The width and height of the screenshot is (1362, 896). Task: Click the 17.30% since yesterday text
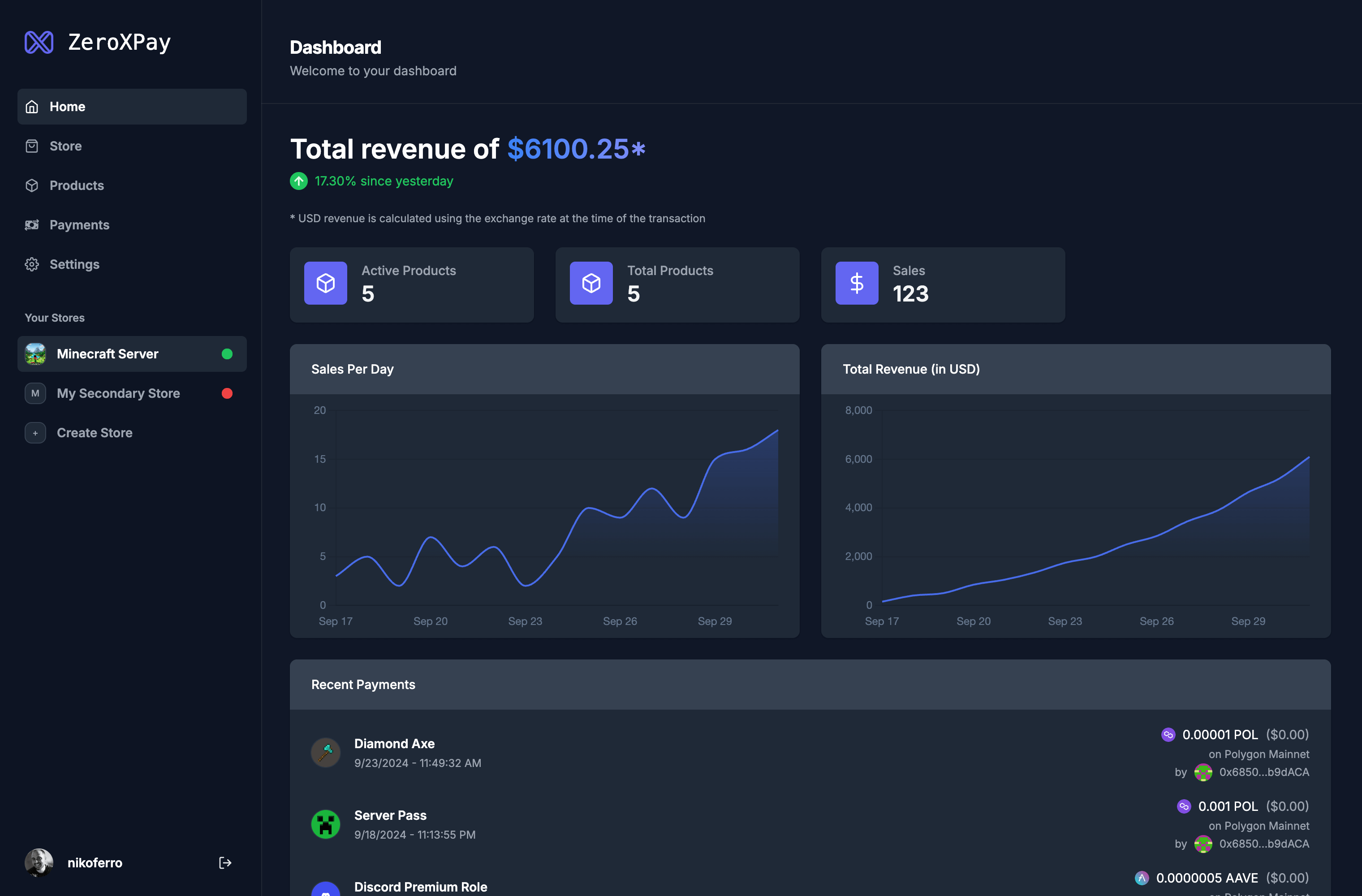[384, 181]
